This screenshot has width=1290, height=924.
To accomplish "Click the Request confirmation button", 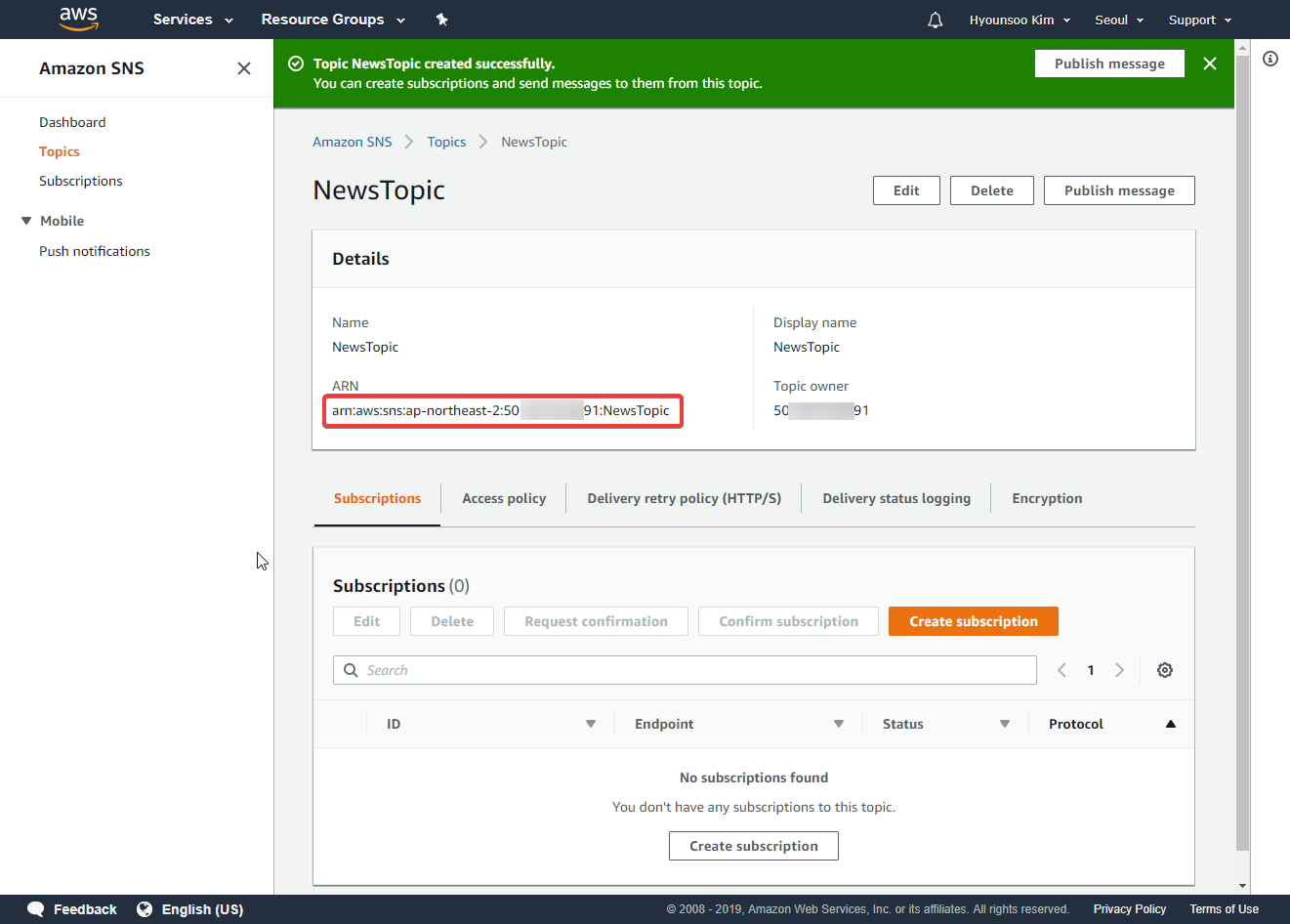I will [x=596, y=621].
